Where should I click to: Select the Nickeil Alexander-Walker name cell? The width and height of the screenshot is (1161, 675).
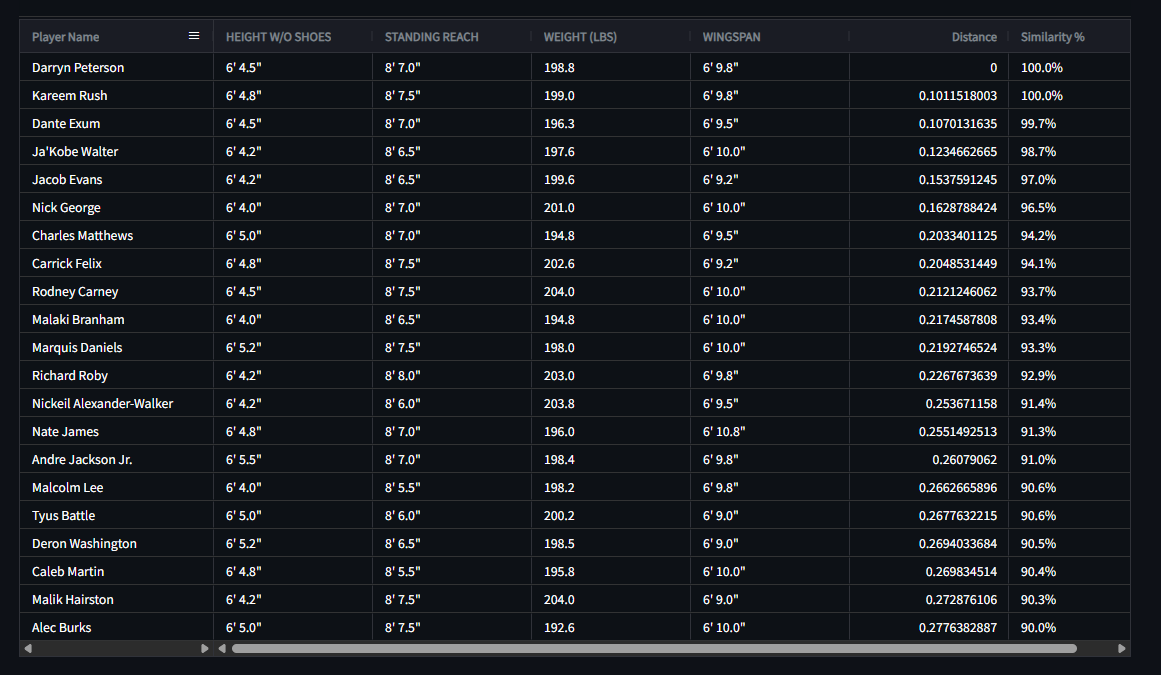pos(116,403)
